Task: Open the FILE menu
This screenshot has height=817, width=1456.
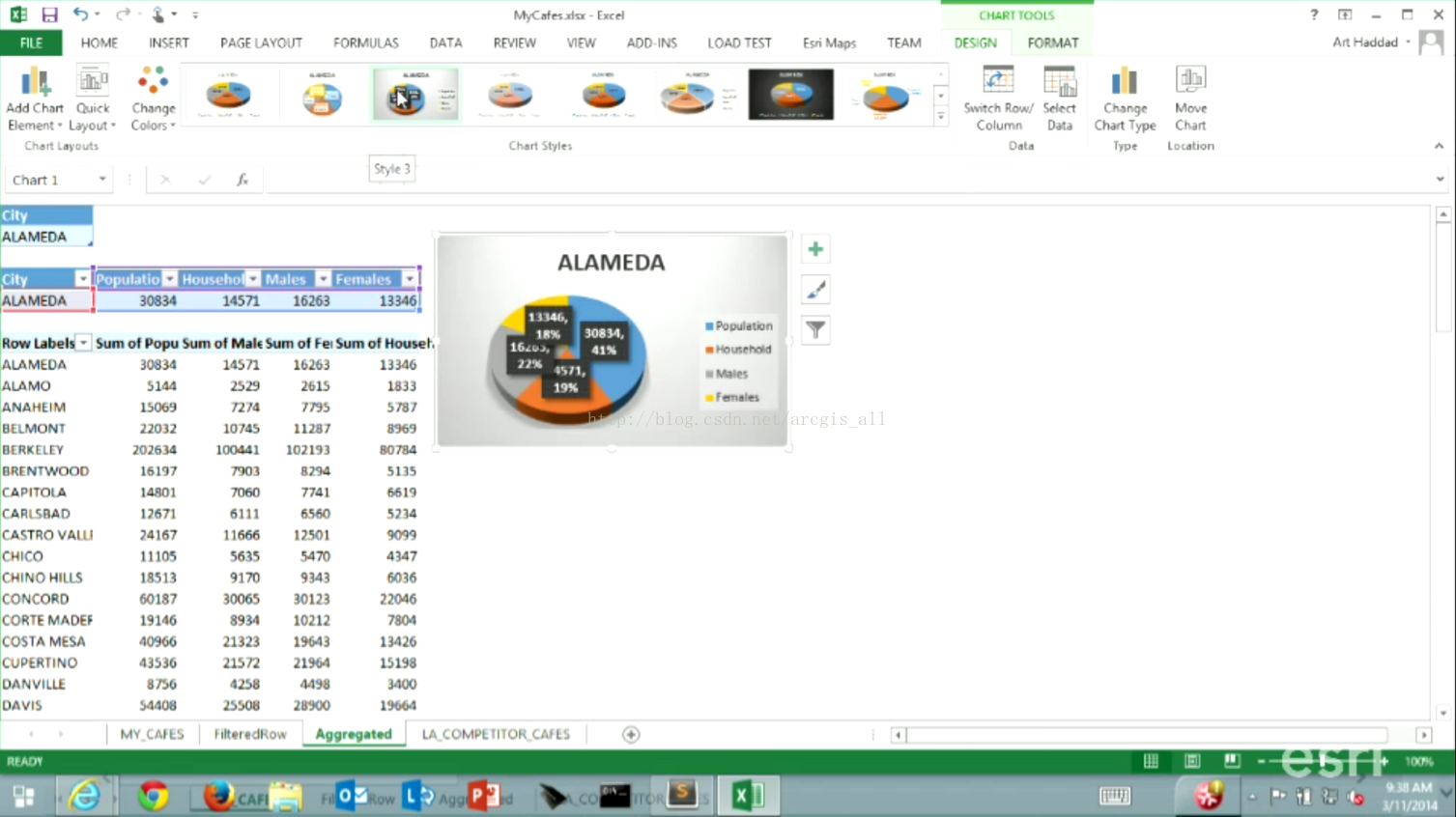Action: click(31, 43)
